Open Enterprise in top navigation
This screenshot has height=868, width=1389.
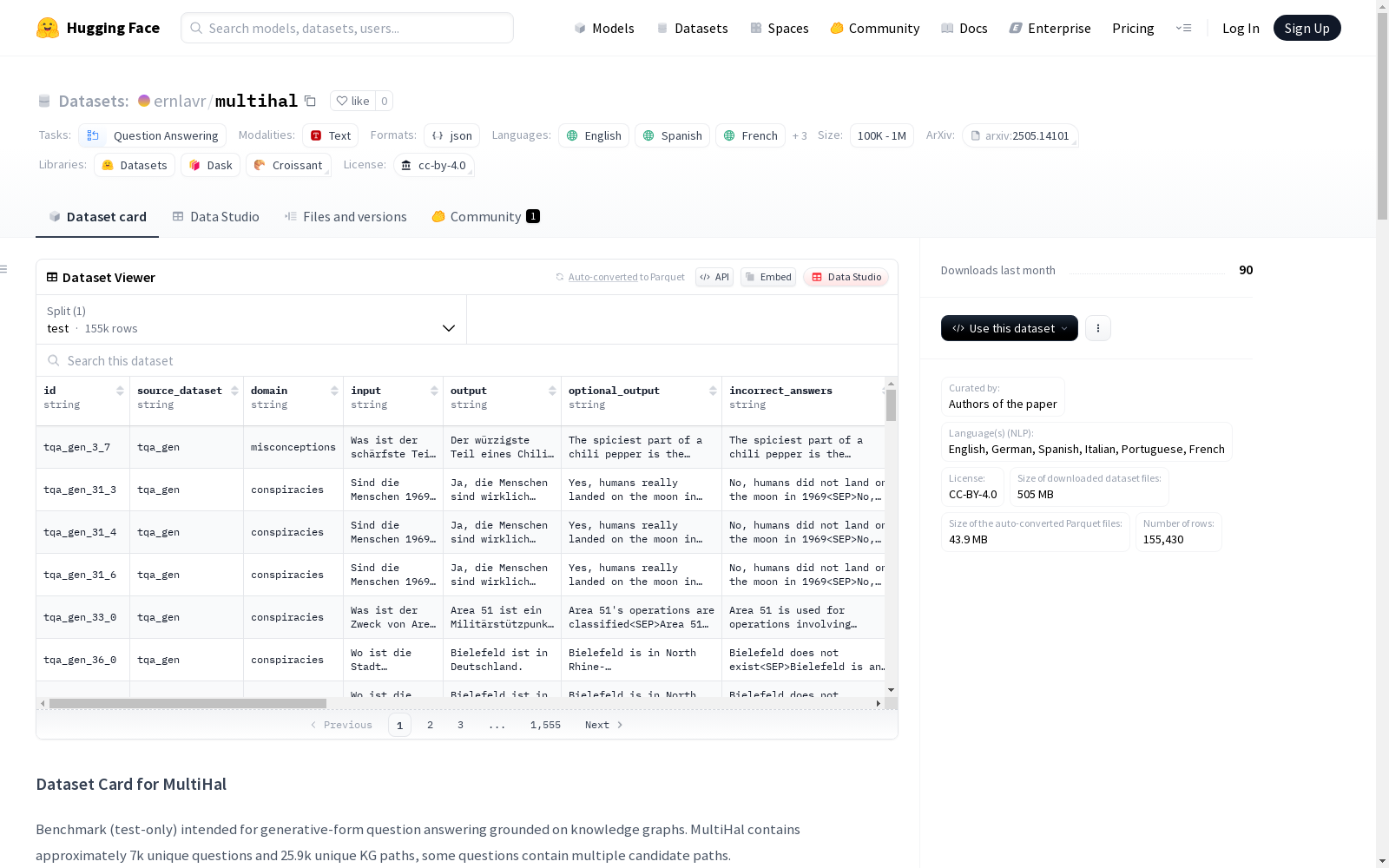point(1050,28)
